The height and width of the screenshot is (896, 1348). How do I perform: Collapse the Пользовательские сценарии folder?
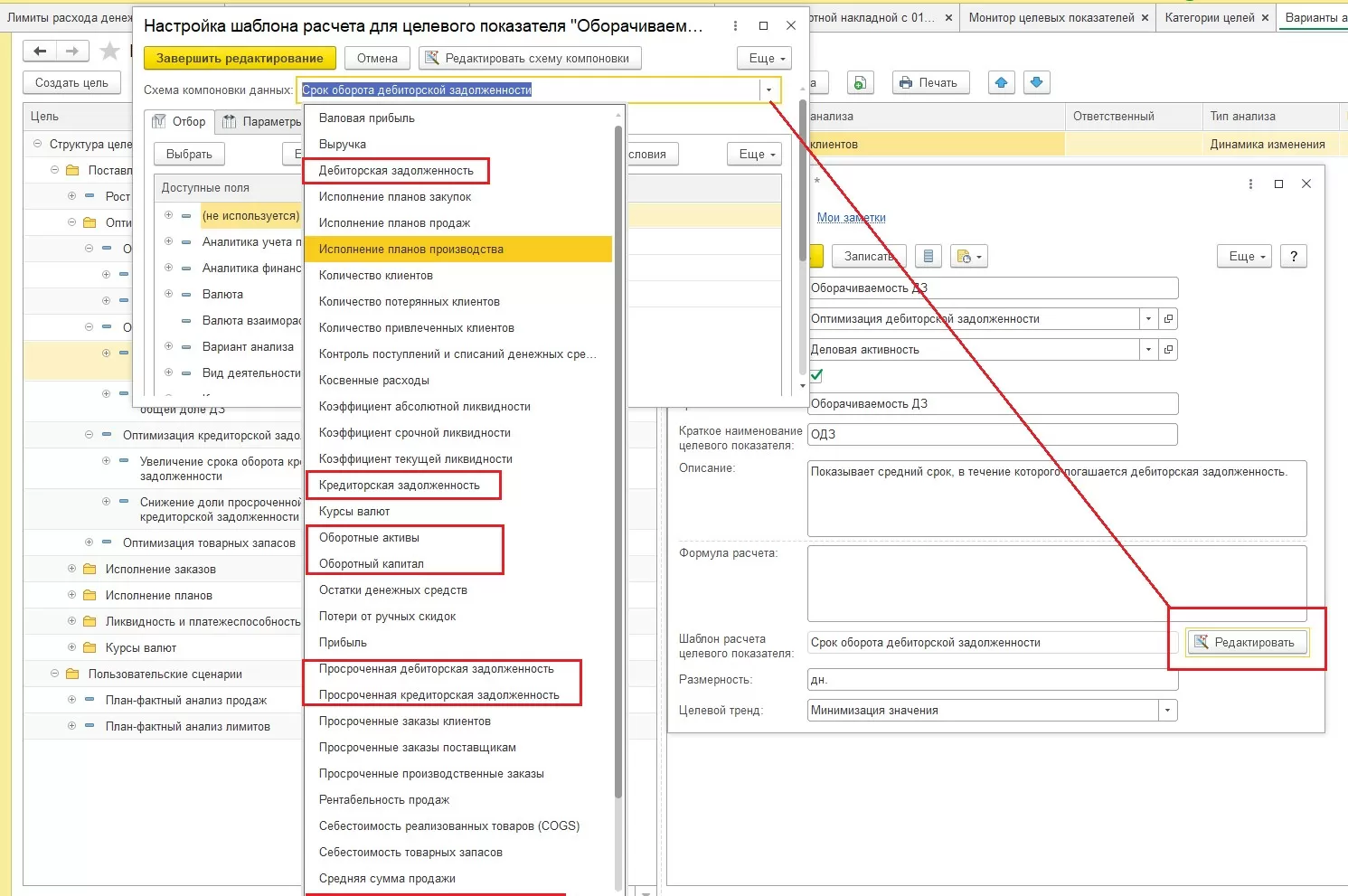[x=54, y=674]
